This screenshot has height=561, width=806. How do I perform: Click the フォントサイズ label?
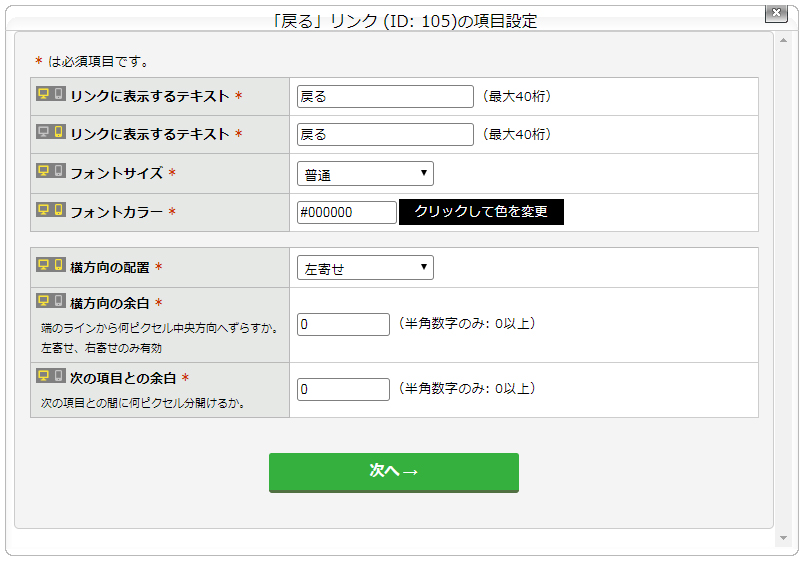click(x=117, y=173)
